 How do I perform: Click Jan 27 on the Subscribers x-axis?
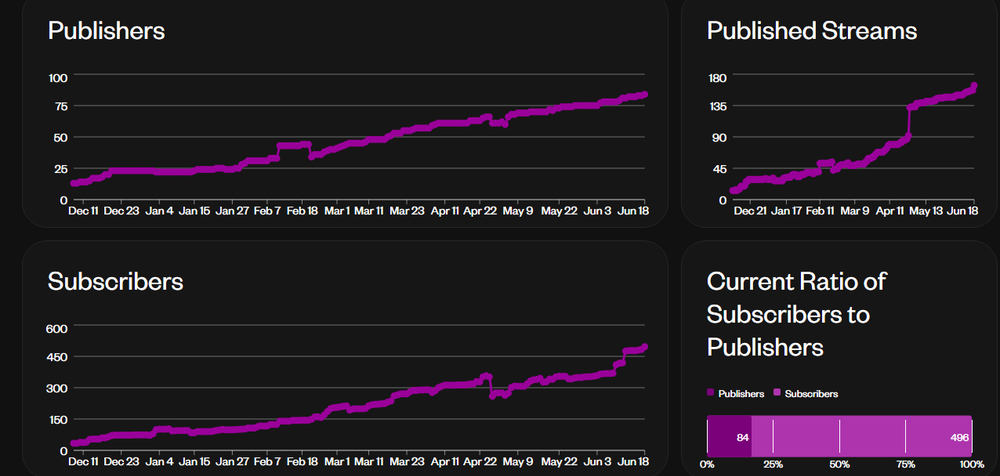232,462
